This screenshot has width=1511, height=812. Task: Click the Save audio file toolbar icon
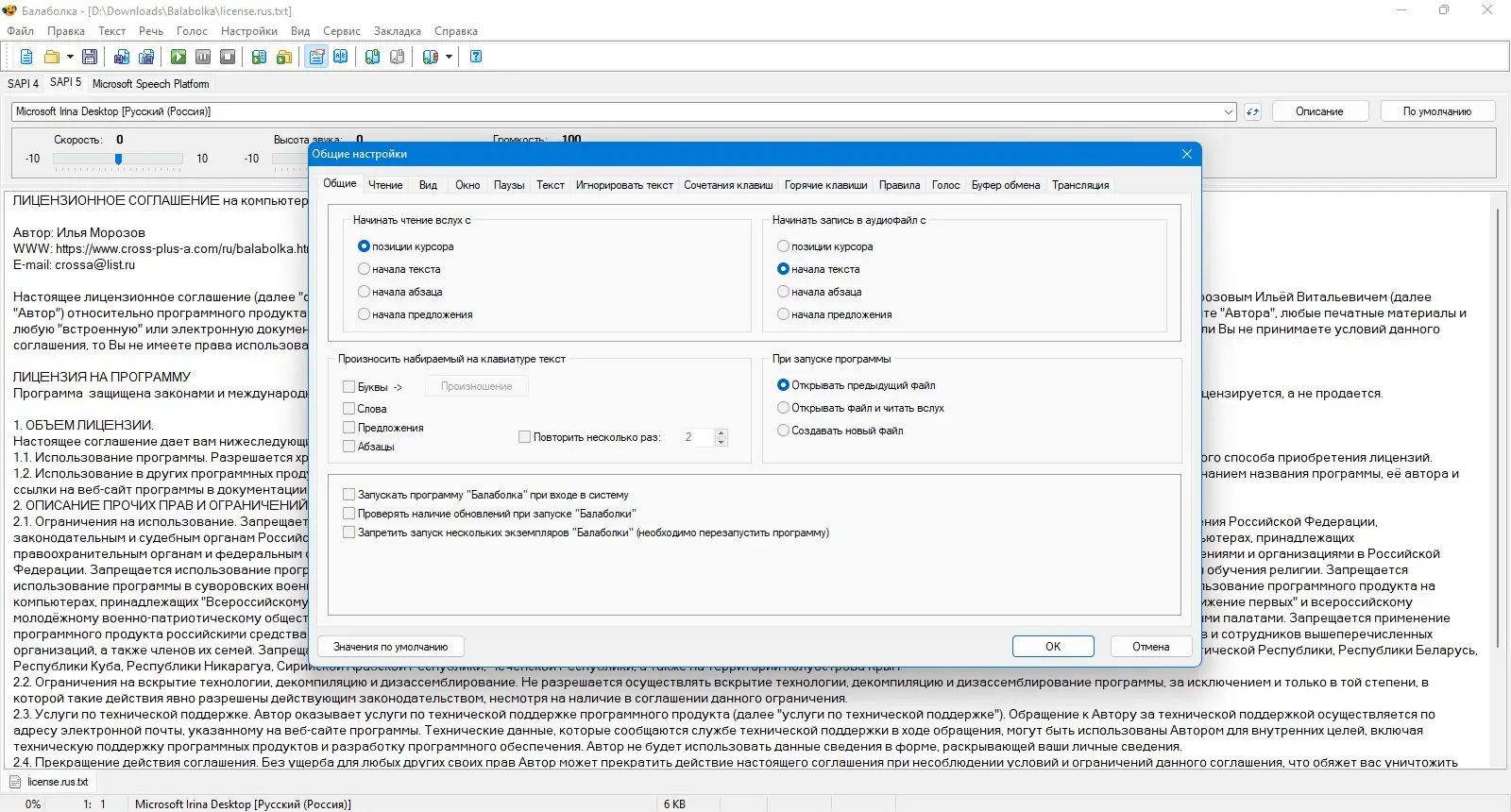[x=122, y=57]
